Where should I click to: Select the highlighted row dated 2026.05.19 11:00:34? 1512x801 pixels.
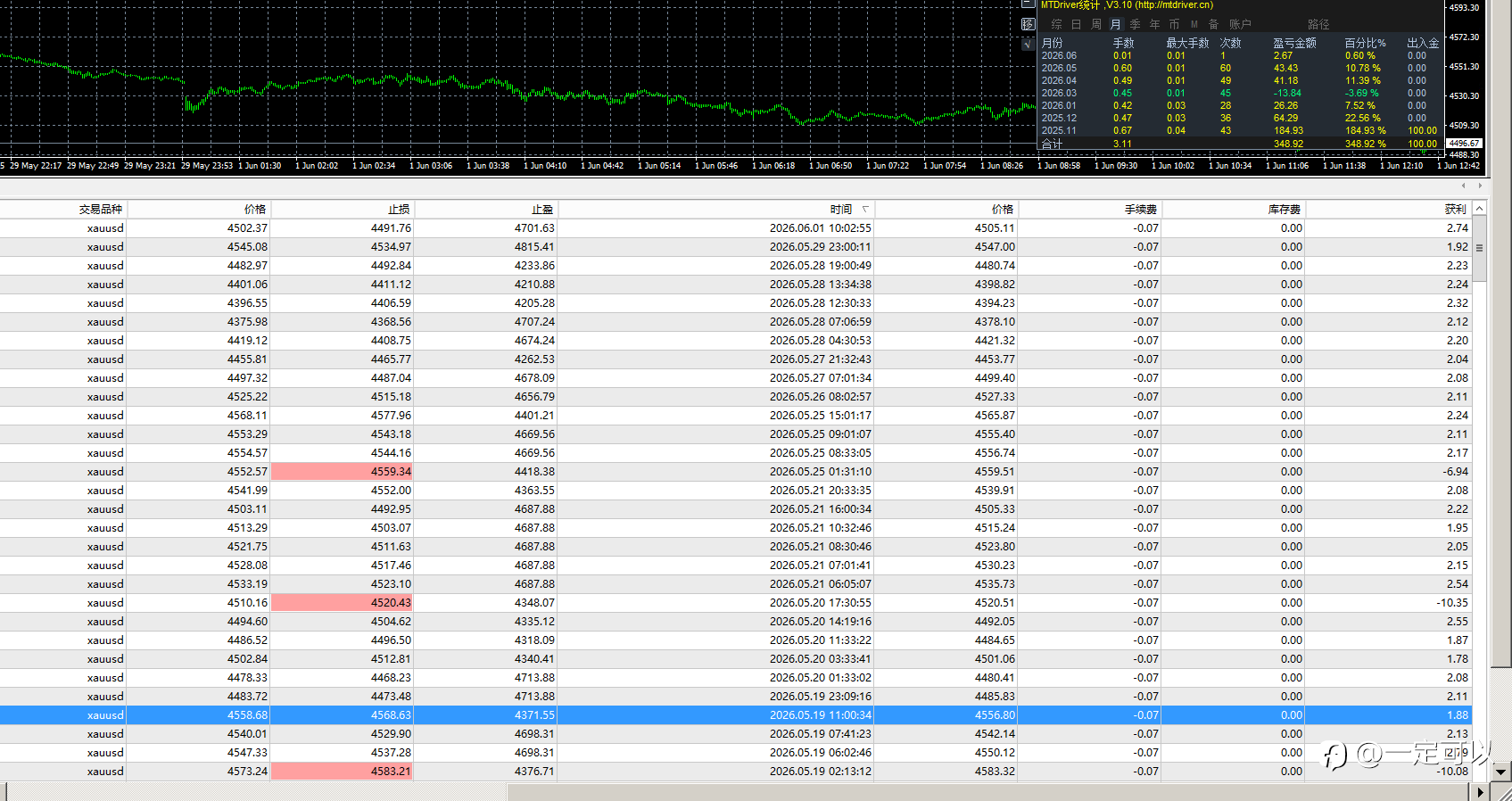click(x=735, y=715)
